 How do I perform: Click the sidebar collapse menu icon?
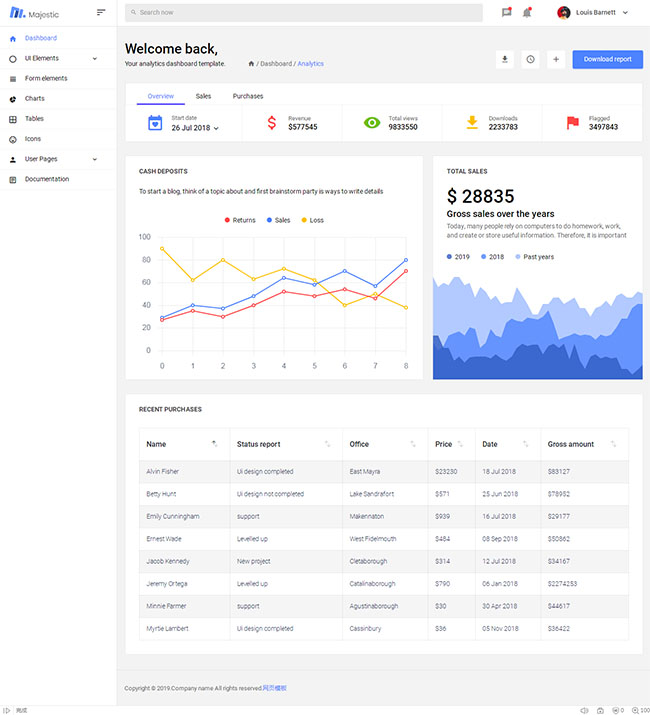tap(101, 12)
